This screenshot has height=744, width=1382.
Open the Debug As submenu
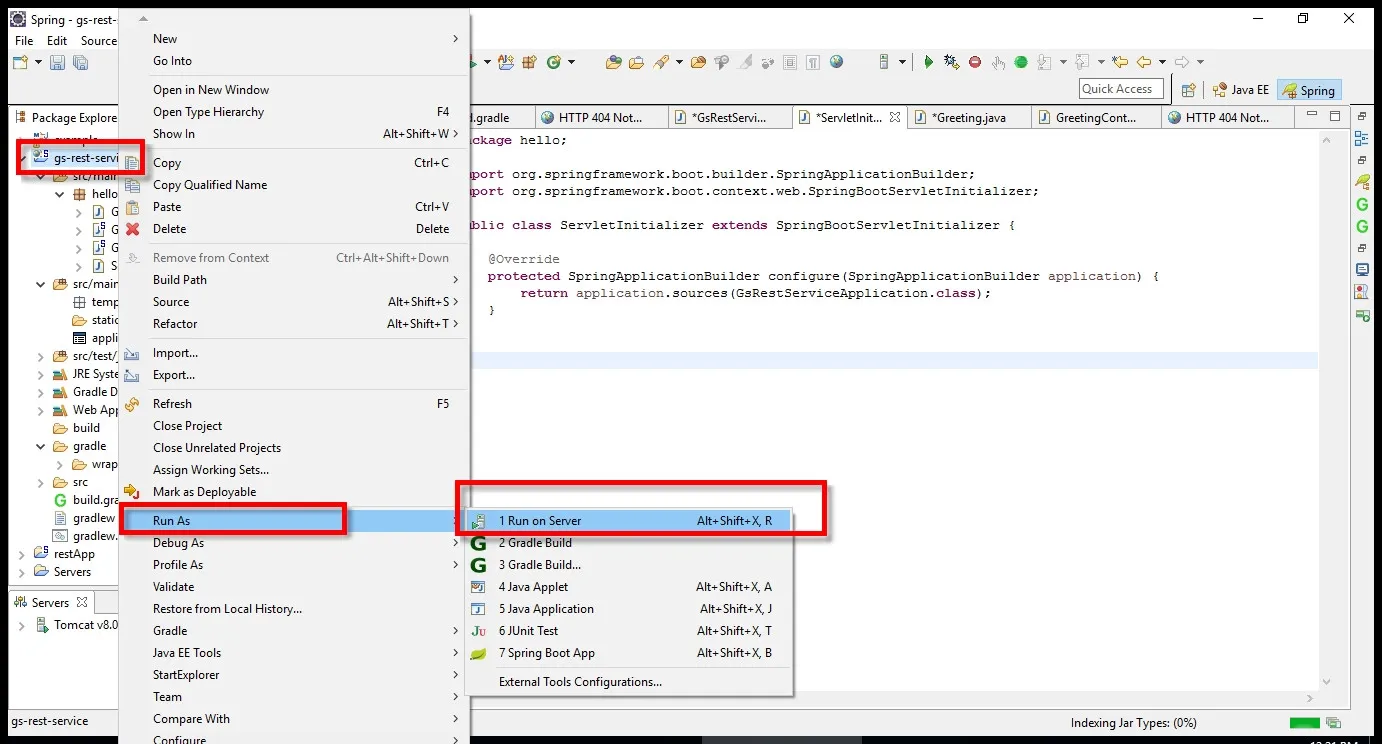(x=294, y=543)
